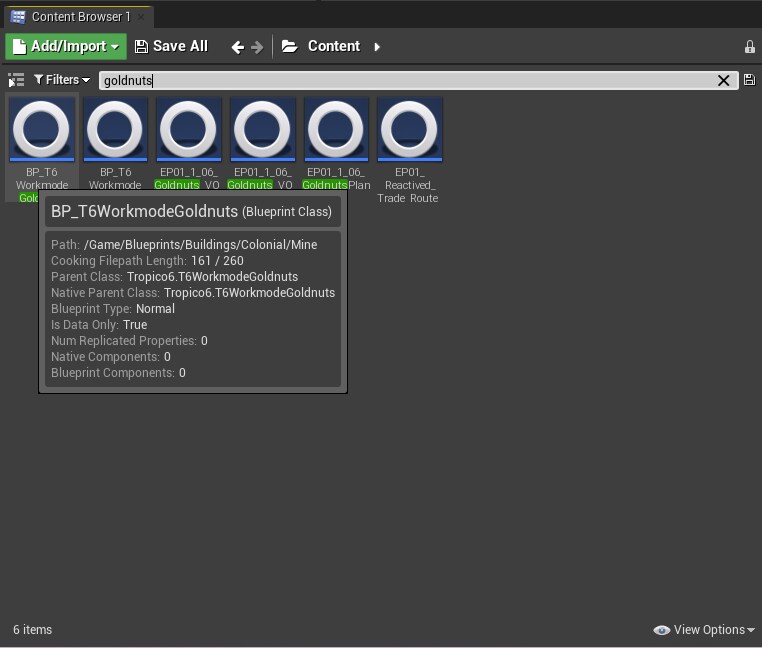Select the first EP01_1_06_Goldnuts VO asset
The width and height of the screenshot is (762, 648).
click(189, 129)
